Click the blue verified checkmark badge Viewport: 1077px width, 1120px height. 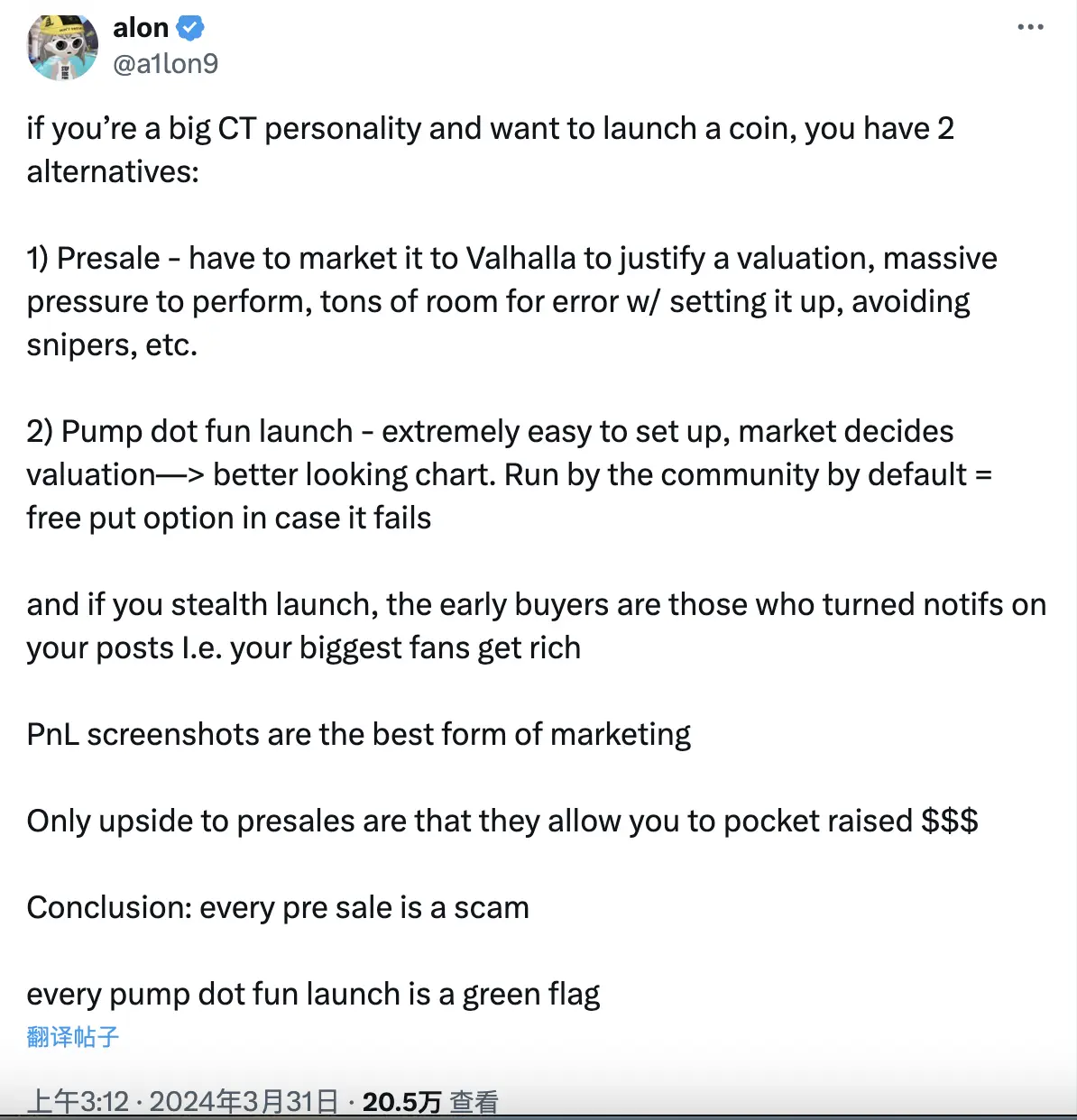click(189, 28)
